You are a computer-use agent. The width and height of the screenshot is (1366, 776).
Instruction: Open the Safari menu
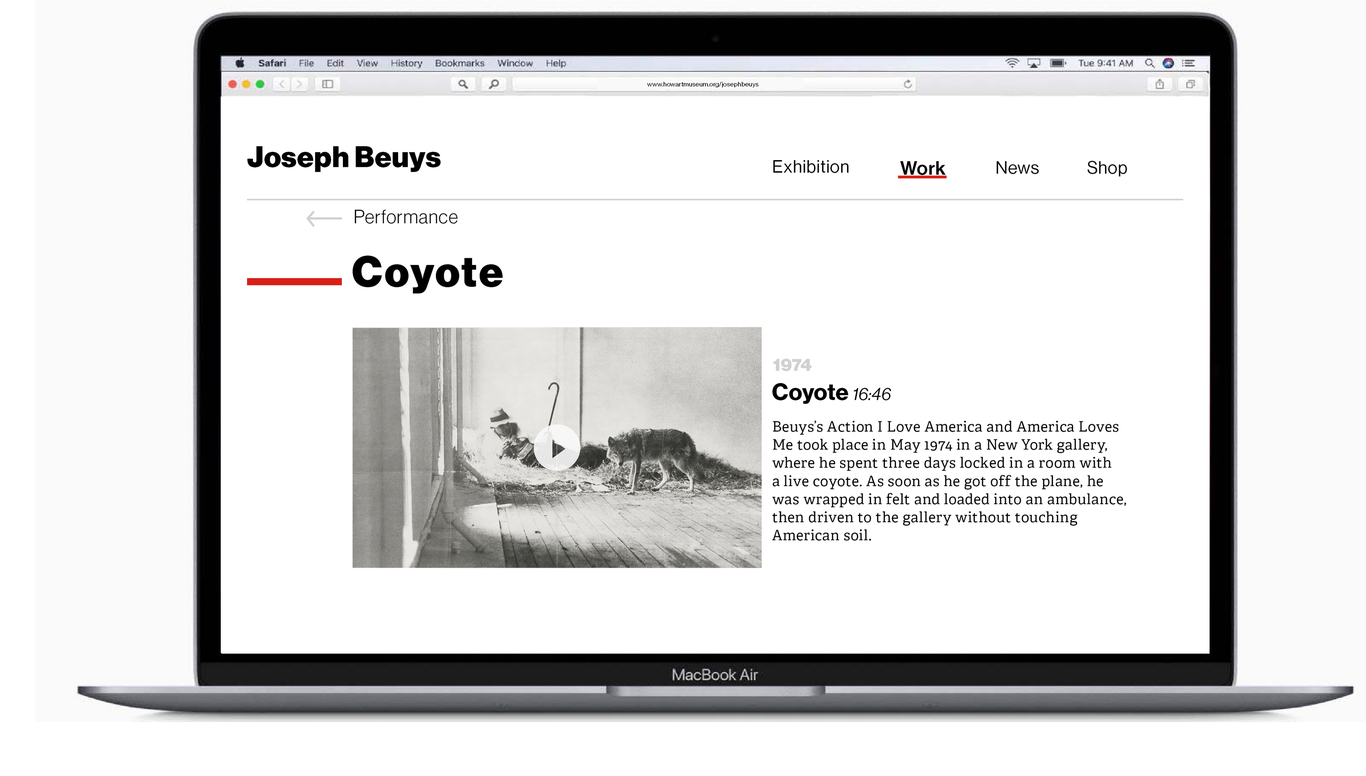(x=272, y=63)
